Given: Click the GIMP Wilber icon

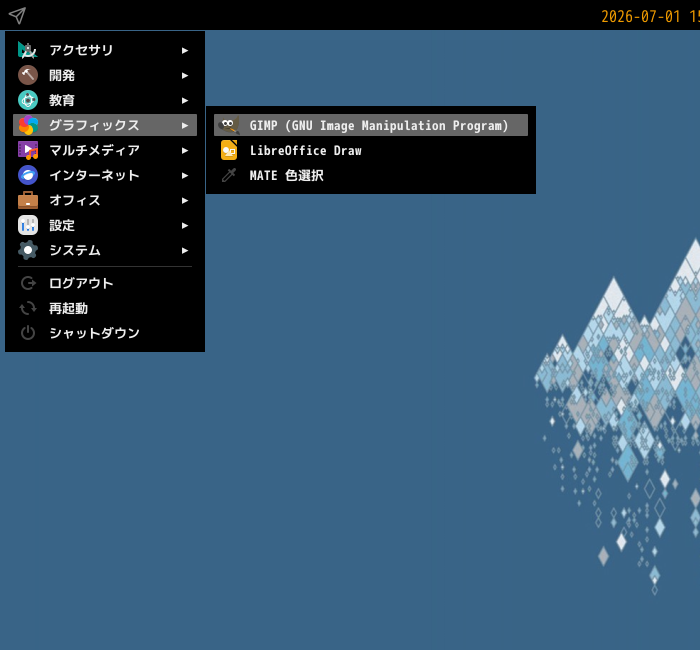Looking at the screenshot, I should 229,125.
